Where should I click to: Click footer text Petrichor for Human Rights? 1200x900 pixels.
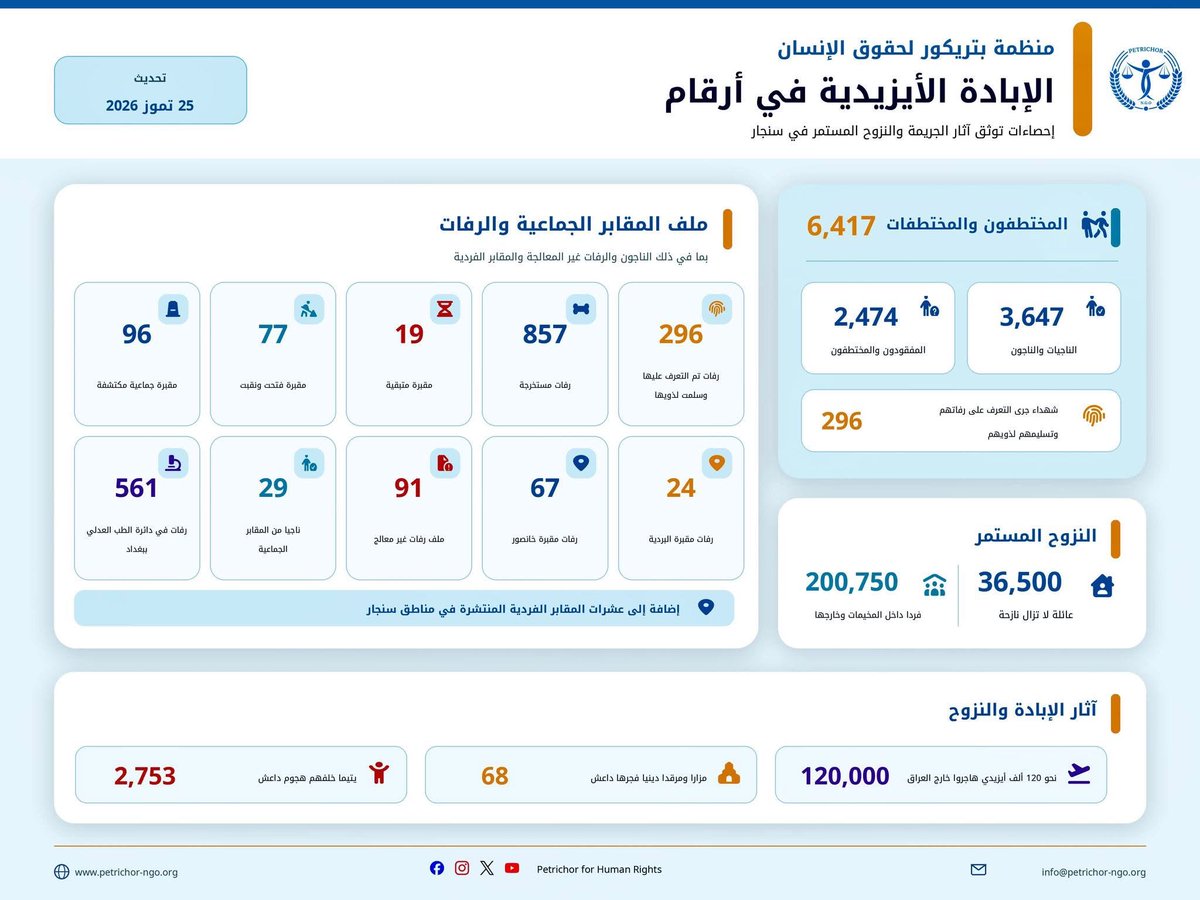pos(599,869)
